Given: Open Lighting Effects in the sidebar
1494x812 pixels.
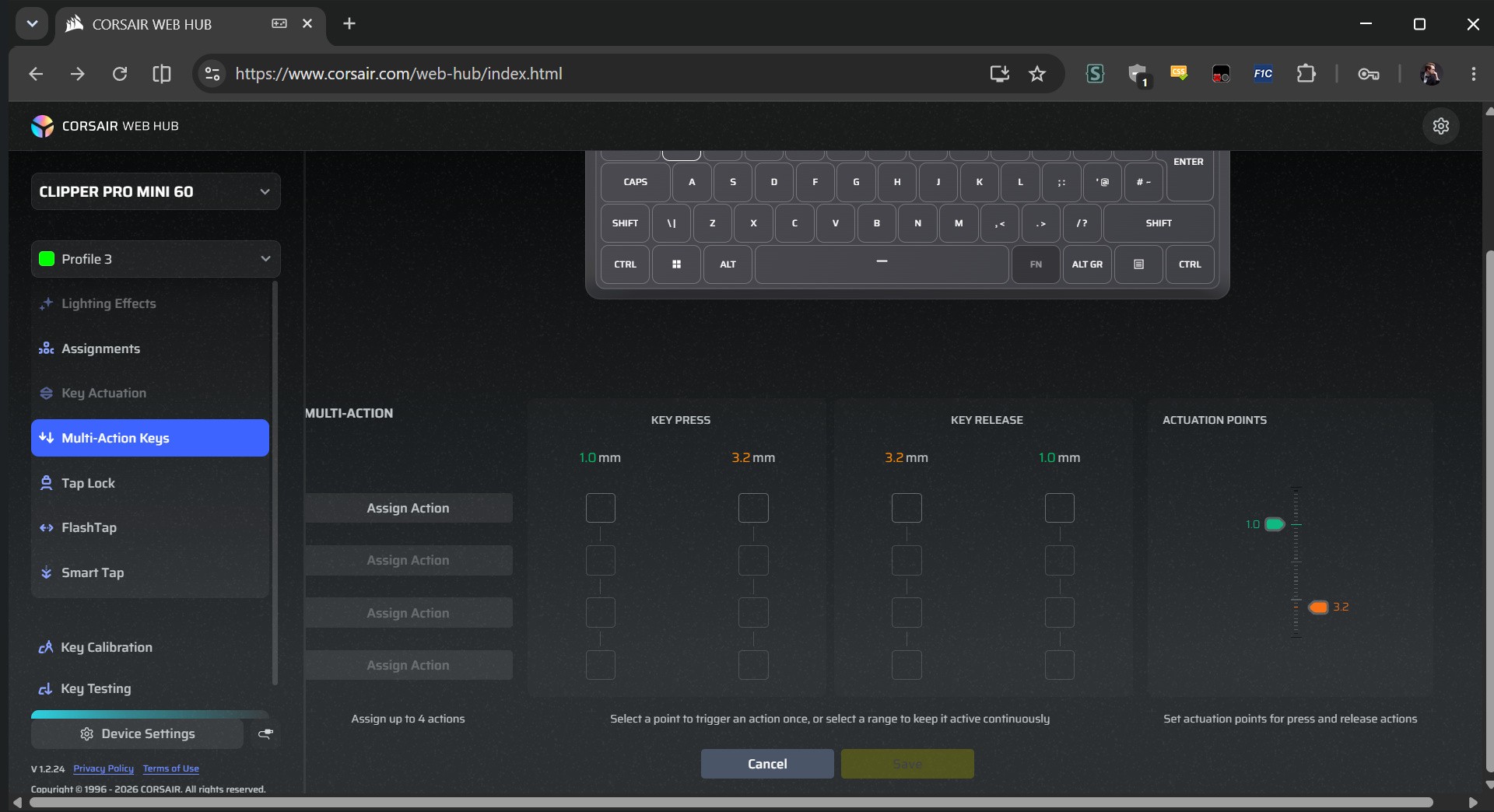Looking at the screenshot, I should click(150, 303).
